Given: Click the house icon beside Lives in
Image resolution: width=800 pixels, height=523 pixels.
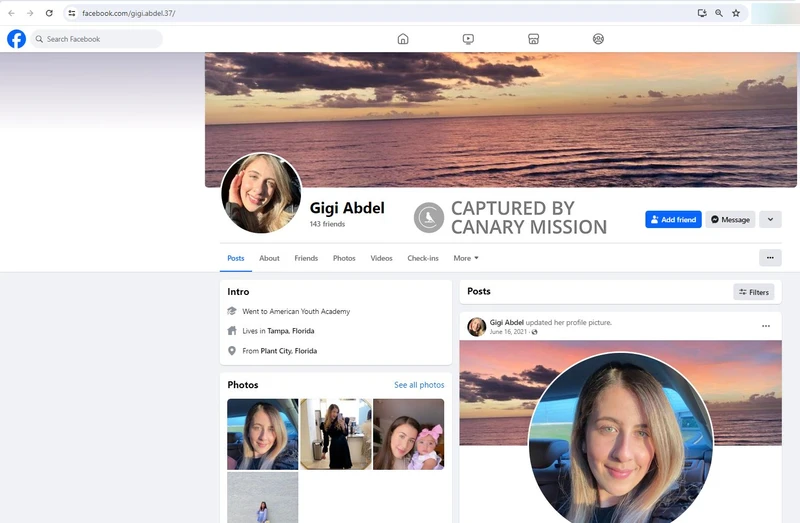Looking at the screenshot, I should [232, 331].
